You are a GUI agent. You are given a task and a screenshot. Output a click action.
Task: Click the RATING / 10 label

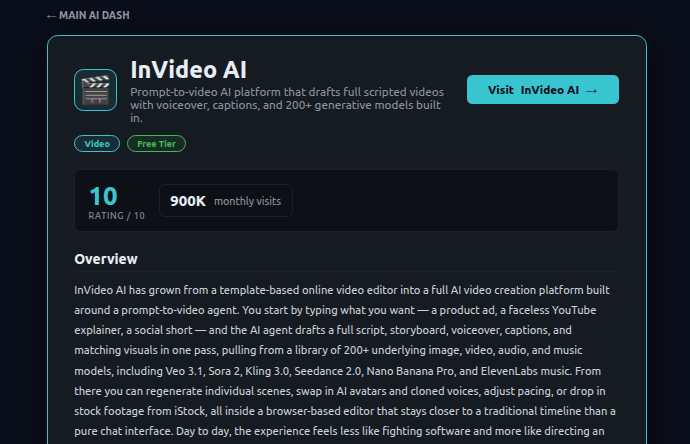pyautogui.click(x=117, y=216)
